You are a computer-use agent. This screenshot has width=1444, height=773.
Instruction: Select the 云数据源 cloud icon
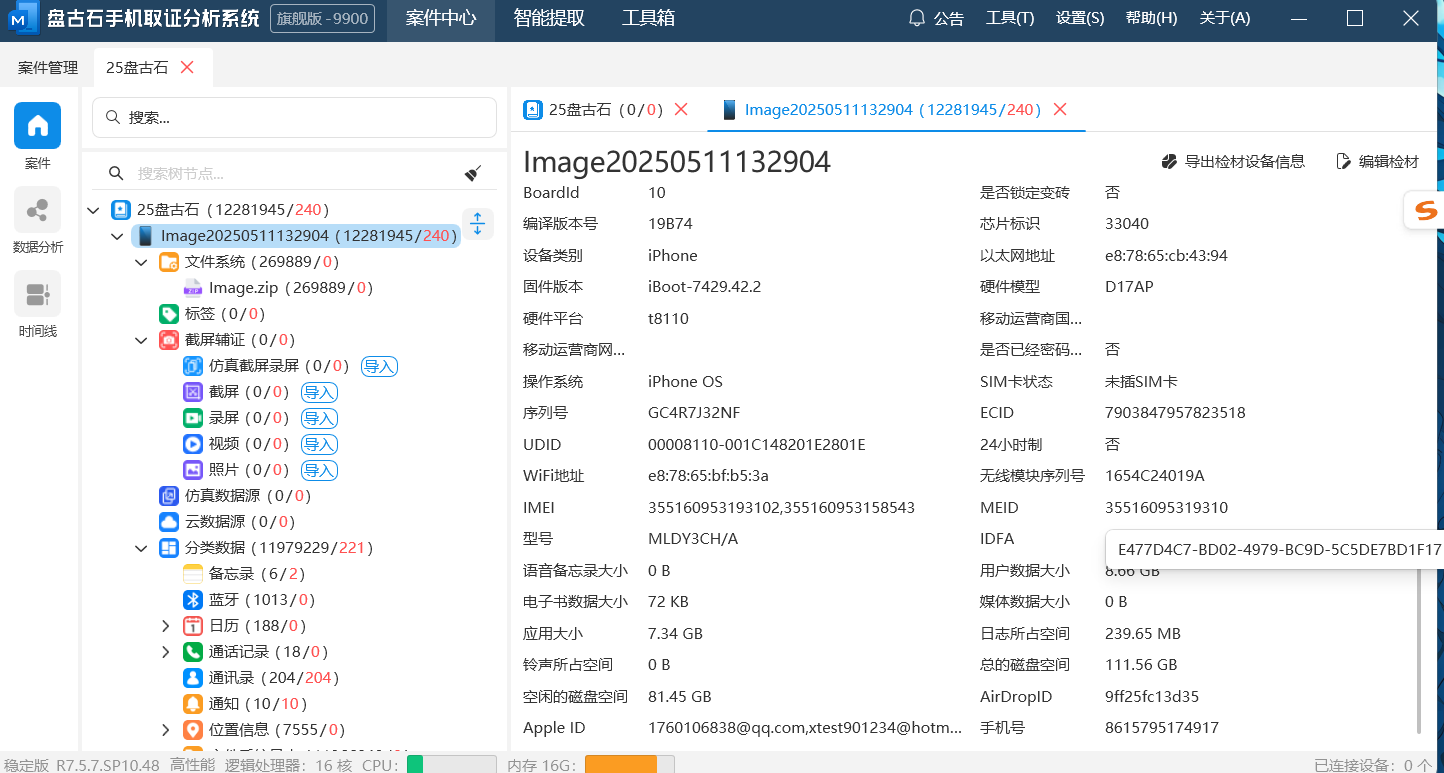pyautogui.click(x=169, y=522)
